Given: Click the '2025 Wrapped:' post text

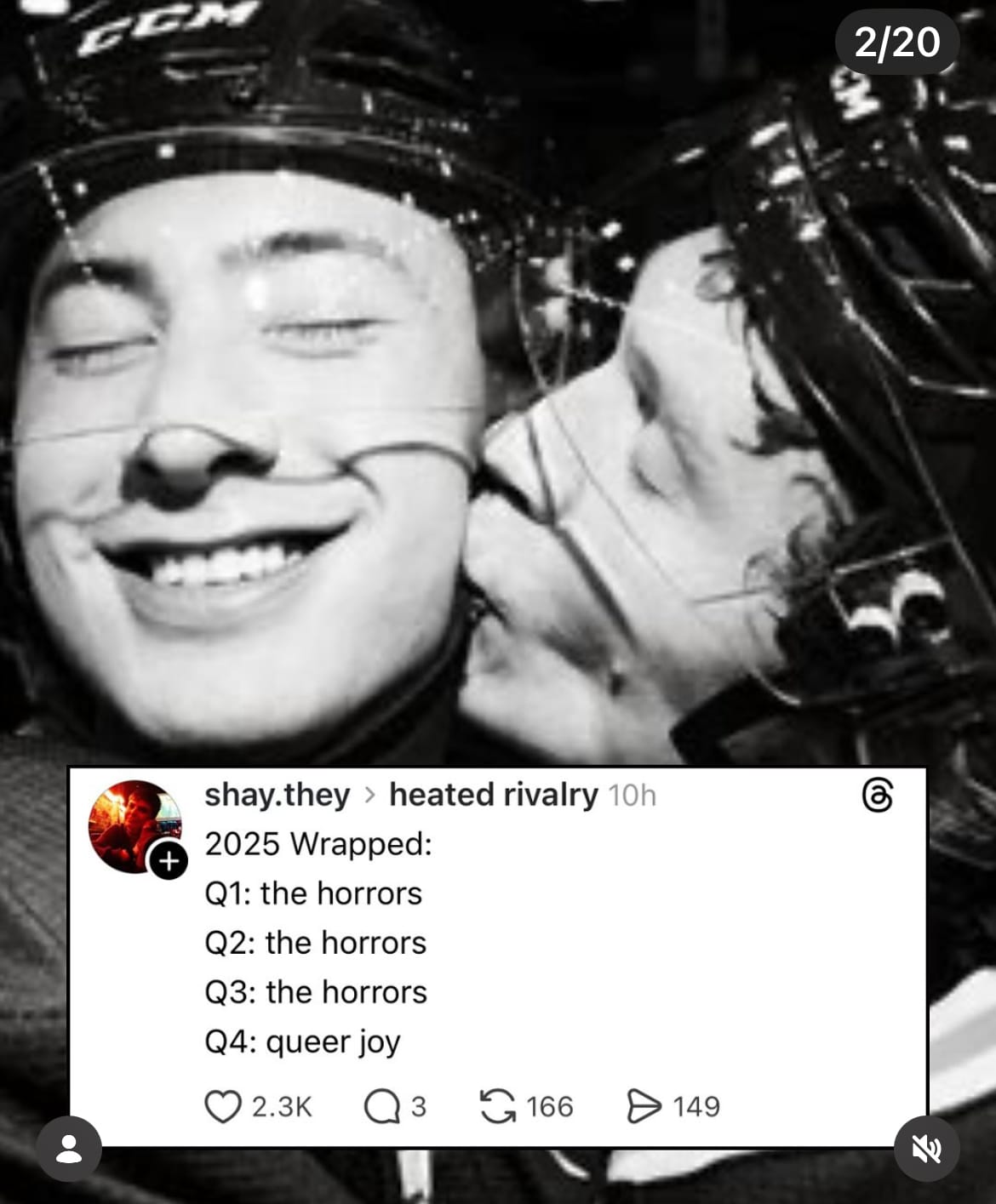Looking at the screenshot, I should pyautogui.click(x=318, y=844).
